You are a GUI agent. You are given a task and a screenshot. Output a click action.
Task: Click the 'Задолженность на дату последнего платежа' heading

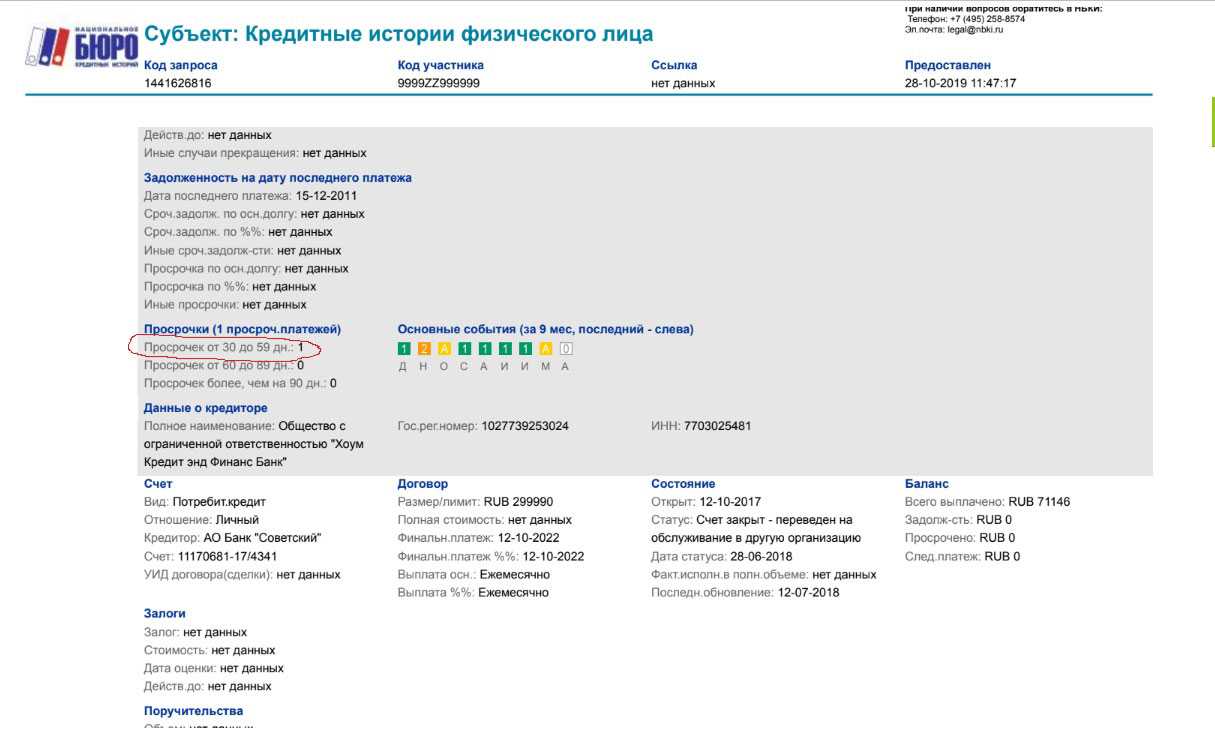click(x=277, y=178)
